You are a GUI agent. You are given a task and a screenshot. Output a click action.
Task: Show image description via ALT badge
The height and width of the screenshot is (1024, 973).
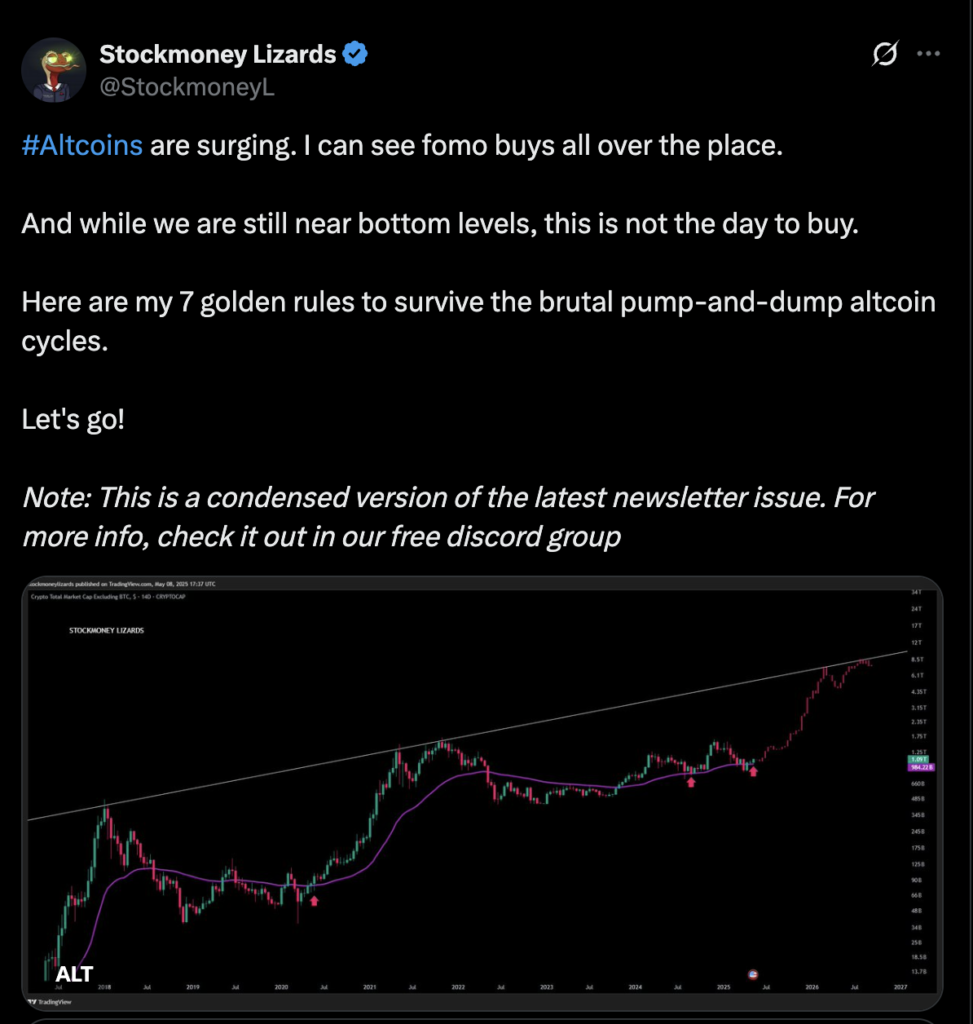tap(74, 974)
